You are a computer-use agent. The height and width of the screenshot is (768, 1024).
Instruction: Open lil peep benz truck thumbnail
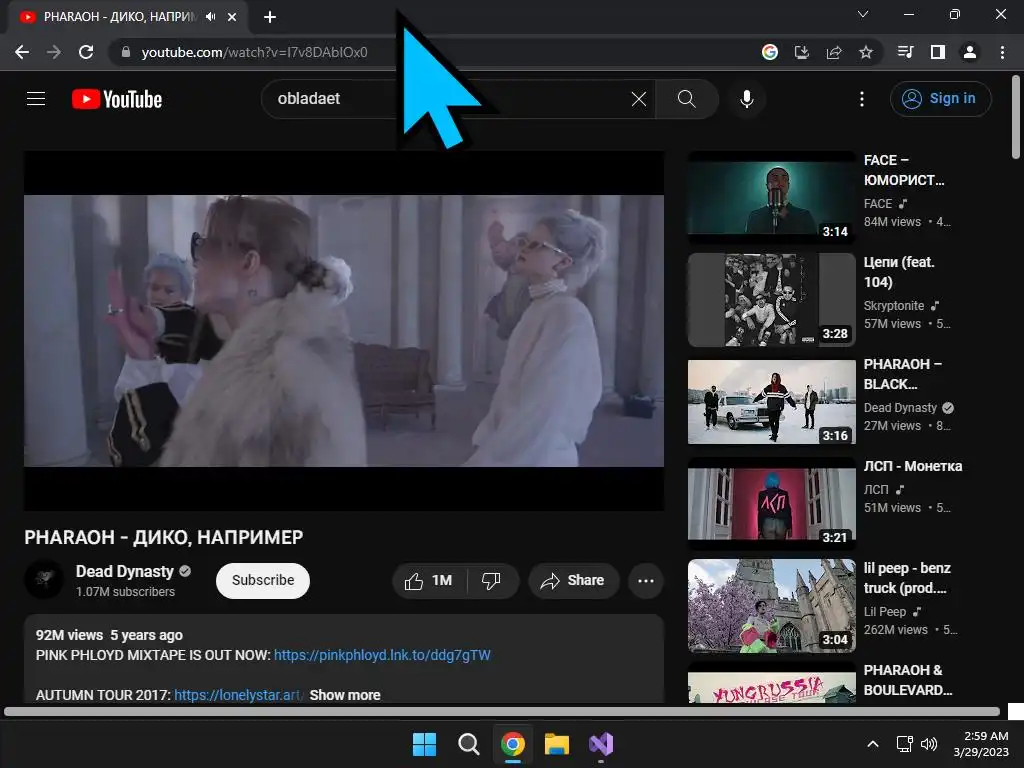pos(771,605)
